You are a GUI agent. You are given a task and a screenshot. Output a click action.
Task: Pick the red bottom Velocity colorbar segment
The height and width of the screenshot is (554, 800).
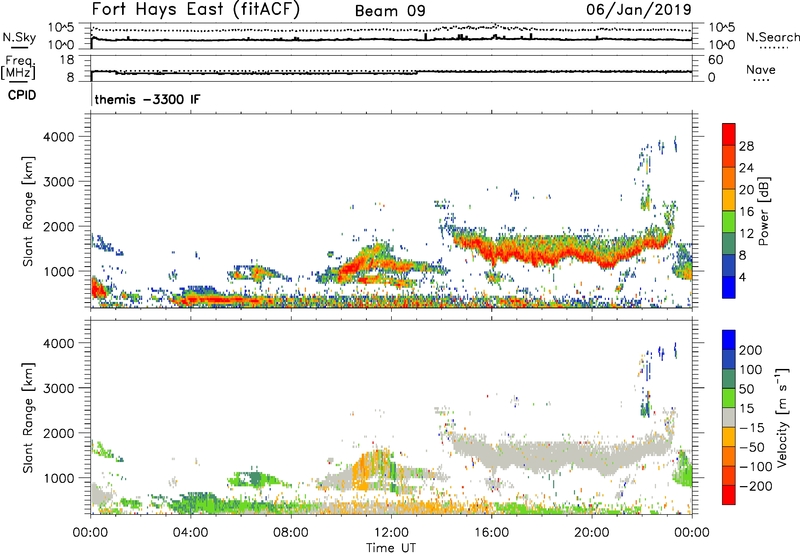[729, 495]
